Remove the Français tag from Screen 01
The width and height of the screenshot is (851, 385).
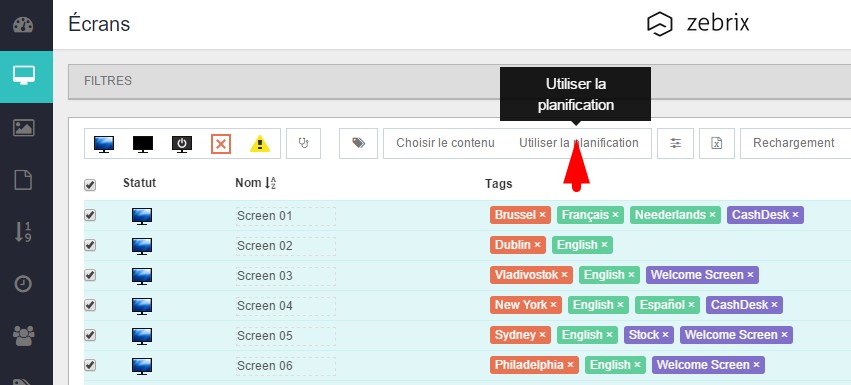coord(615,215)
